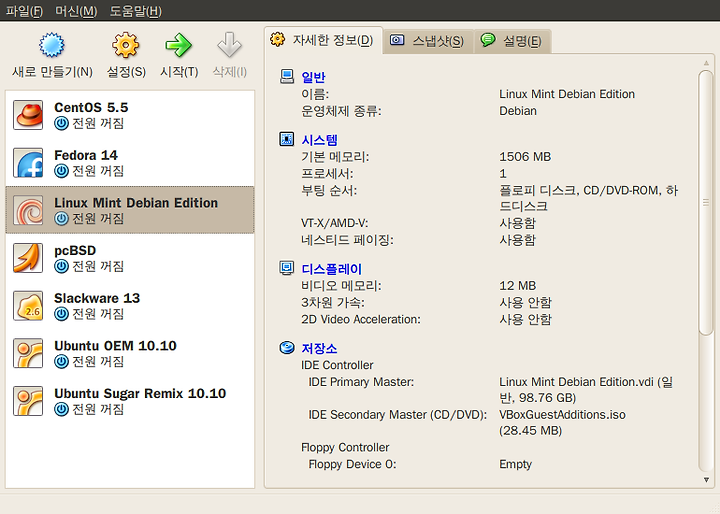
Task: Click power state icon under Ubuntu Sugar Remix
Action: [x=61, y=409]
